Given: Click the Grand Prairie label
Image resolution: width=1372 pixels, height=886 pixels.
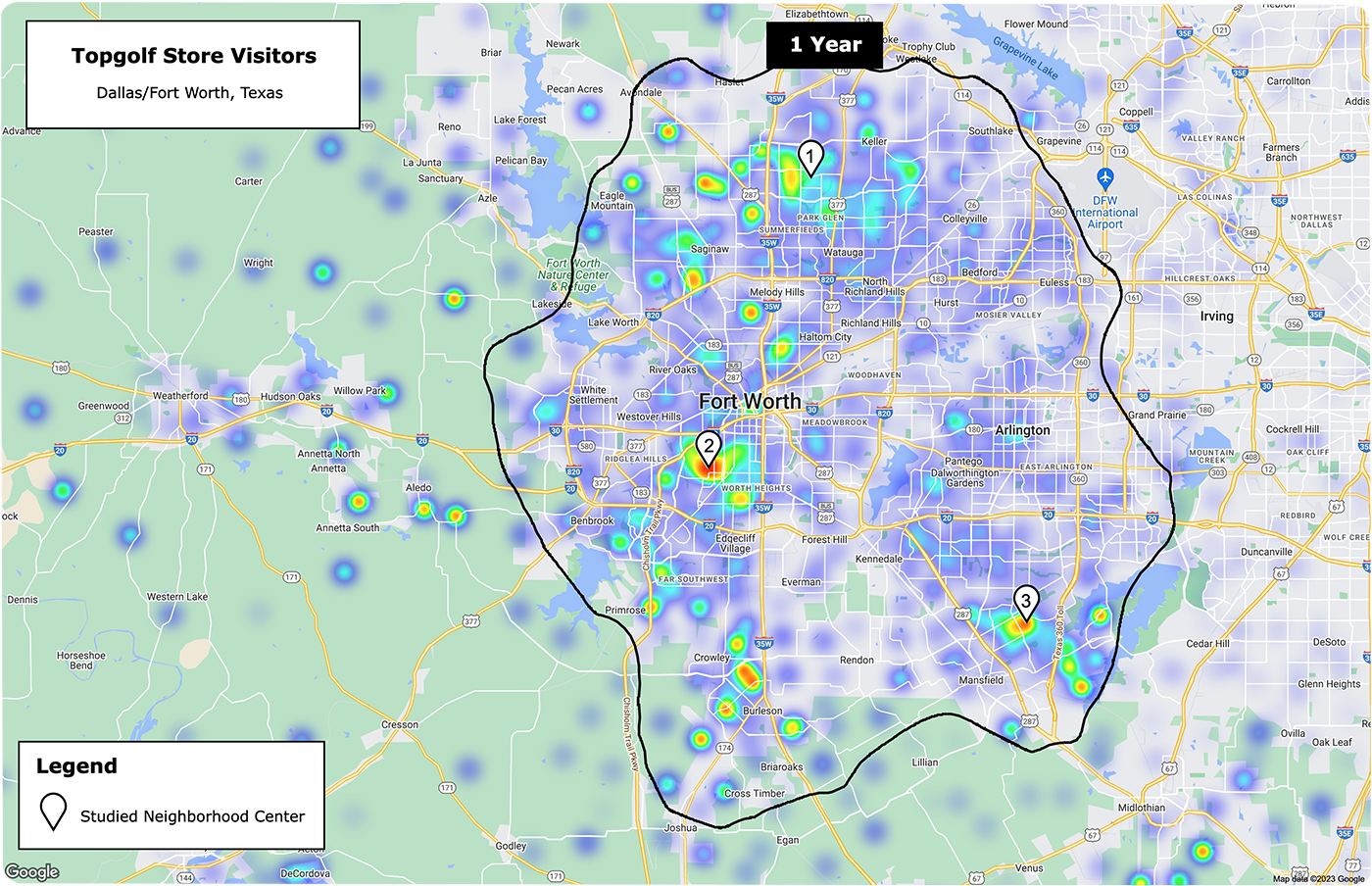Looking at the screenshot, I should (1157, 415).
